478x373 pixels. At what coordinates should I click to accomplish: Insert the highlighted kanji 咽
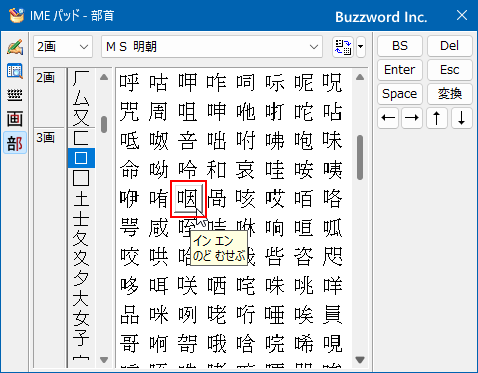coord(188,199)
